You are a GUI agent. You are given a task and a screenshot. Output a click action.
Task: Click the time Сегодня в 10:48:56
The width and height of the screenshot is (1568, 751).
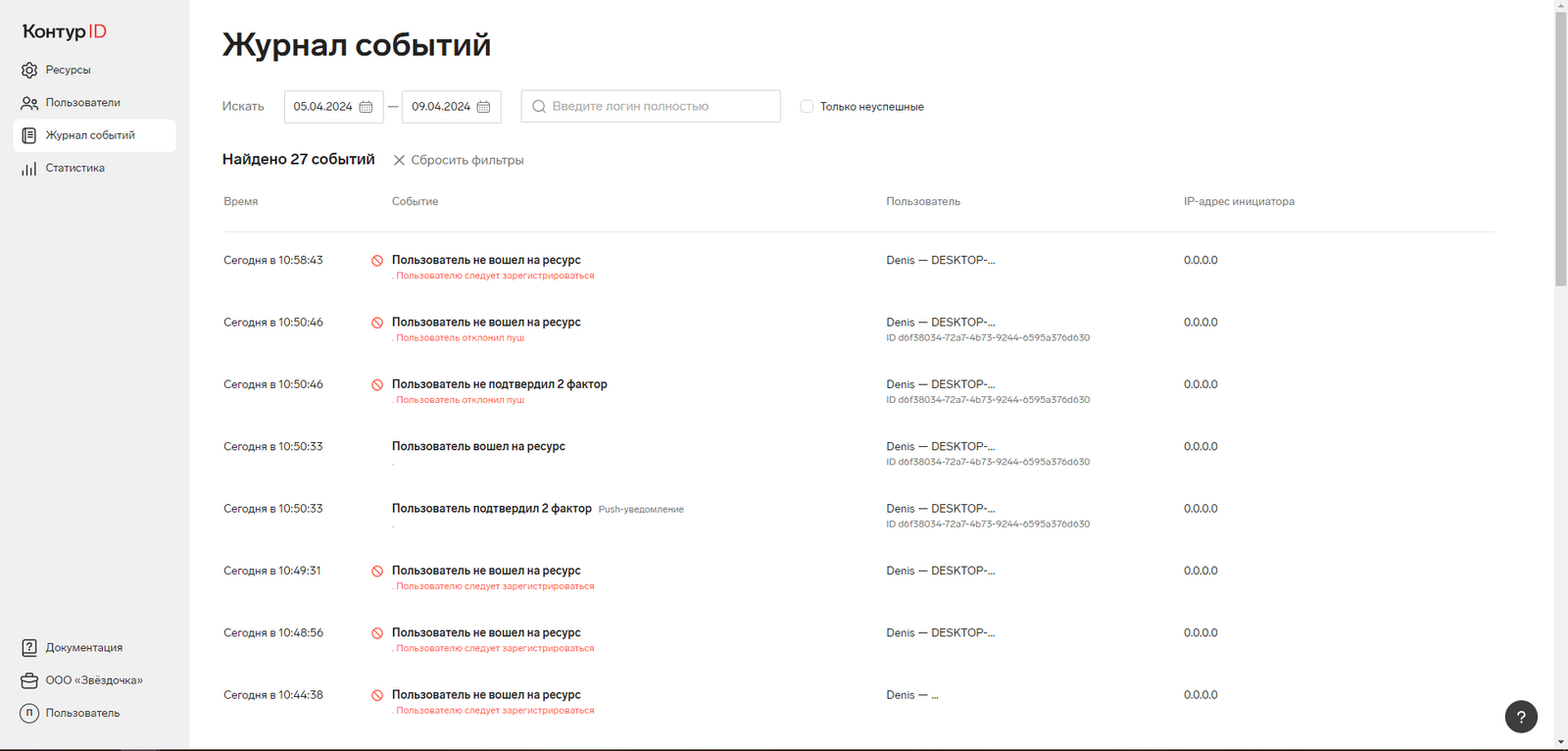click(x=272, y=632)
